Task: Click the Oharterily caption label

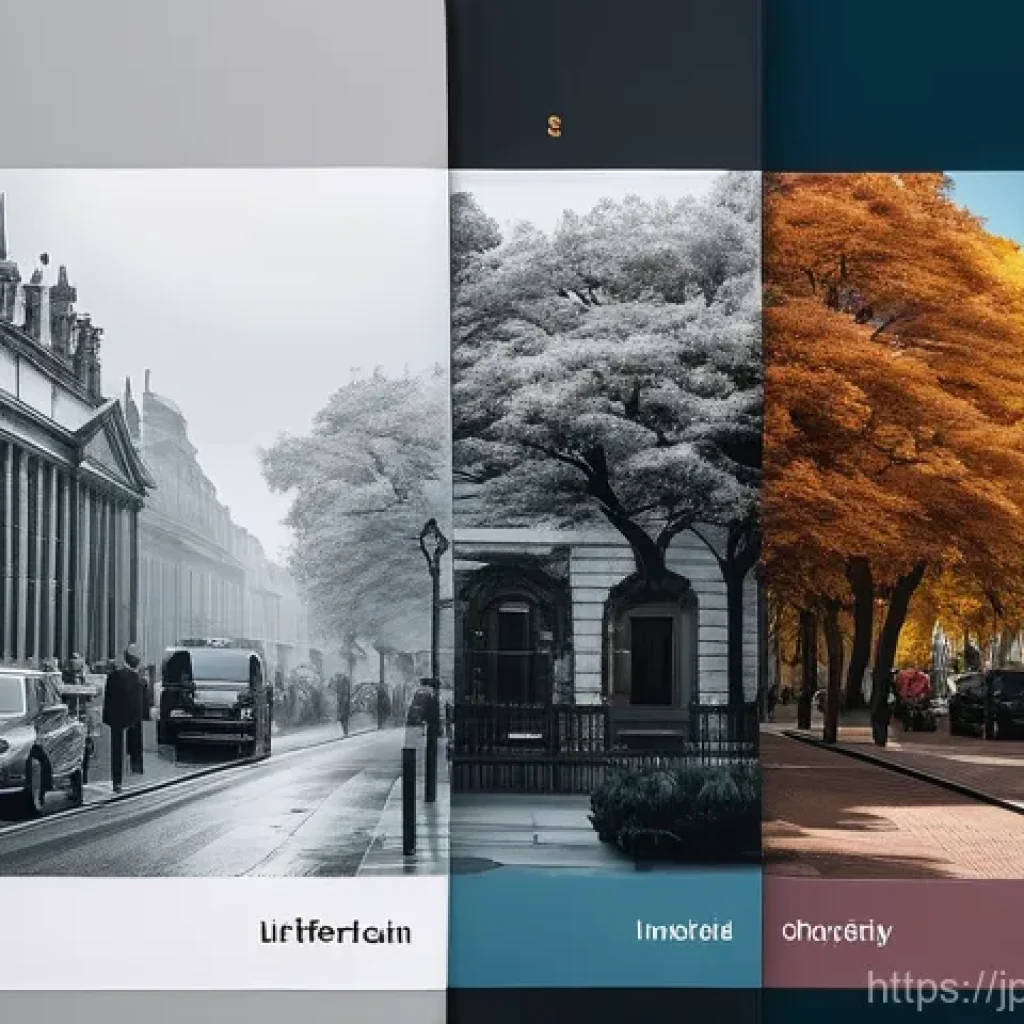Action: pyautogui.click(x=836, y=932)
